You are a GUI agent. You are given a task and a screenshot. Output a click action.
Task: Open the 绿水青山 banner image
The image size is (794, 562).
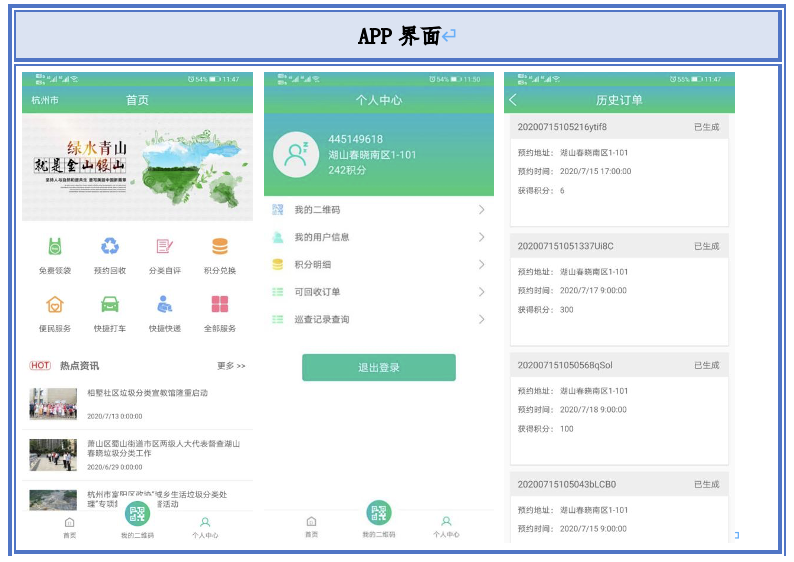pyautogui.click(x=137, y=167)
